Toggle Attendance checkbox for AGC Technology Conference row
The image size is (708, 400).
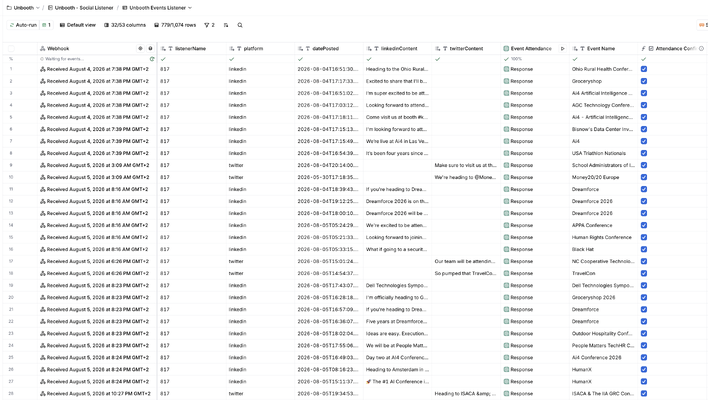point(644,105)
